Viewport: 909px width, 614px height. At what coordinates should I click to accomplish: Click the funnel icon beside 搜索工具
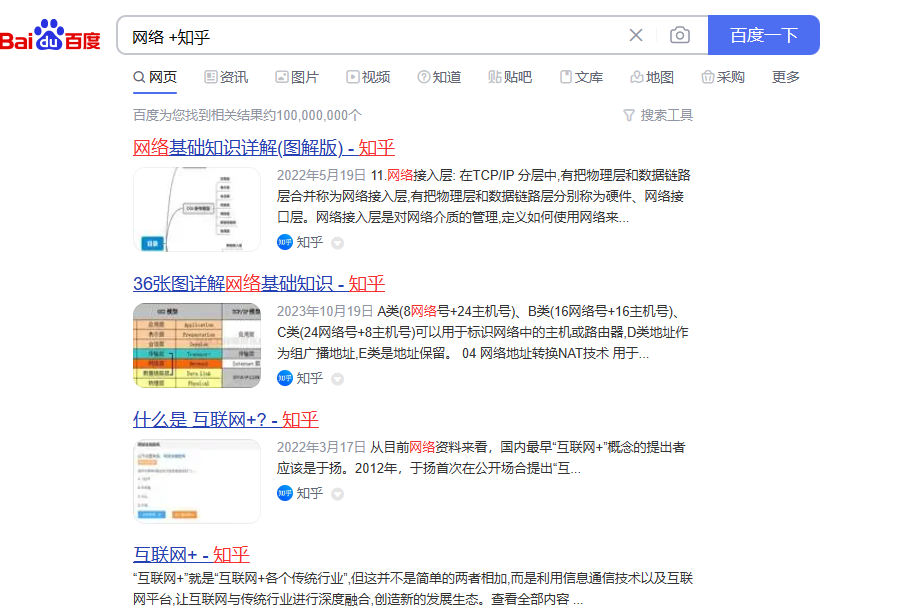pyautogui.click(x=629, y=115)
